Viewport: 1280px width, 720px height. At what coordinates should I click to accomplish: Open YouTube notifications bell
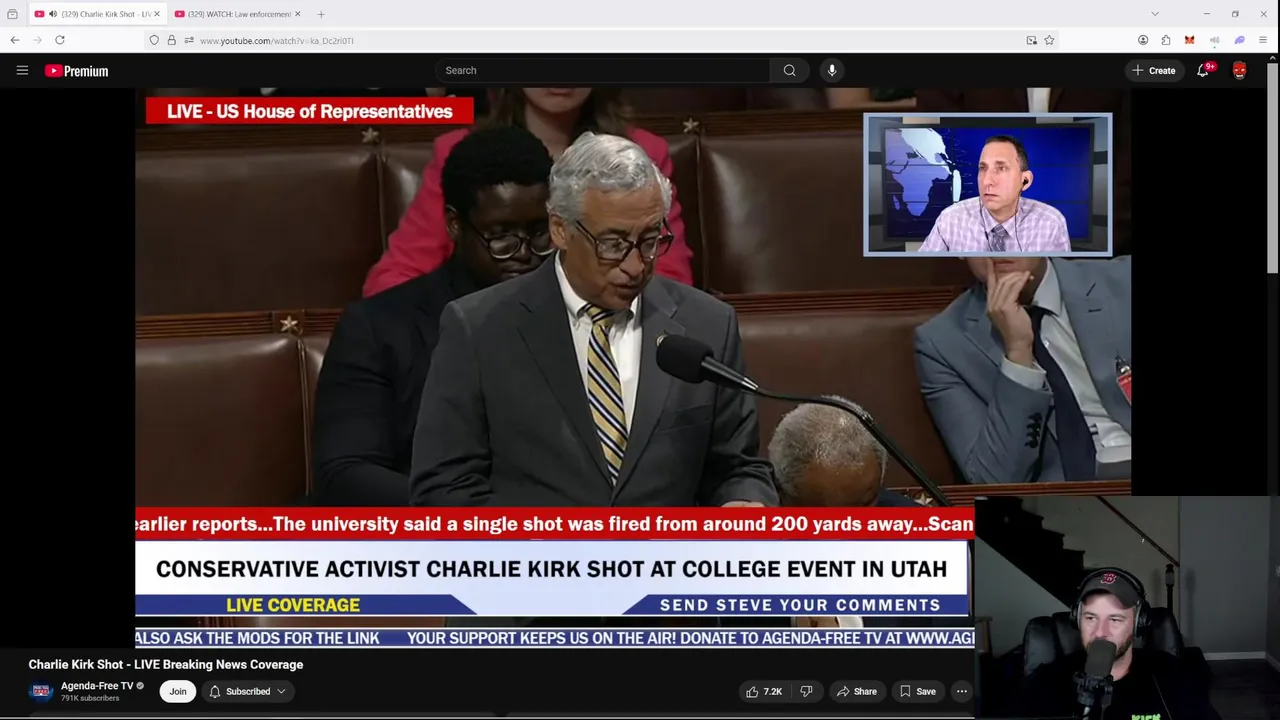(1203, 70)
